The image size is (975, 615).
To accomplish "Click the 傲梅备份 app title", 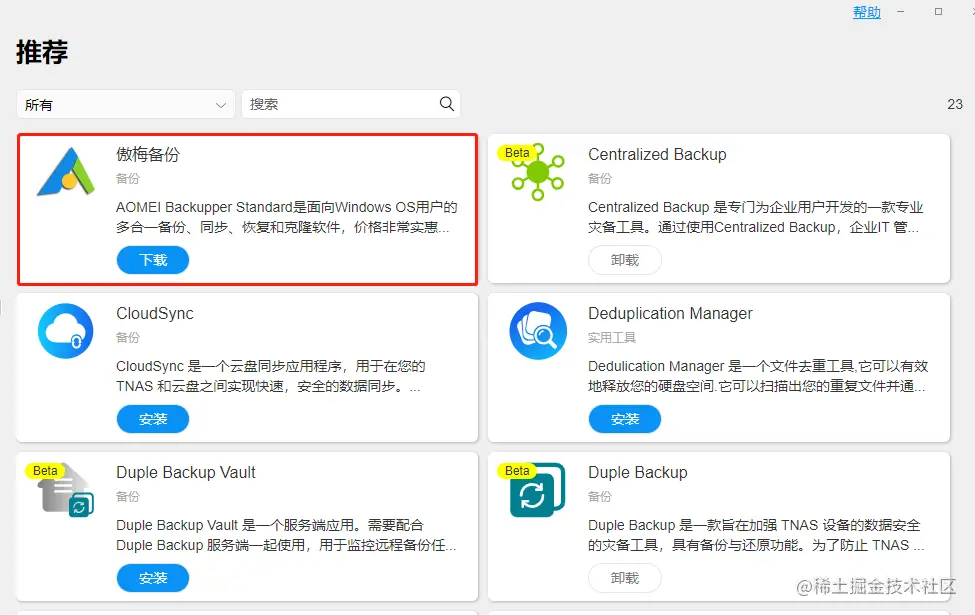I will pyautogui.click(x=148, y=154).
